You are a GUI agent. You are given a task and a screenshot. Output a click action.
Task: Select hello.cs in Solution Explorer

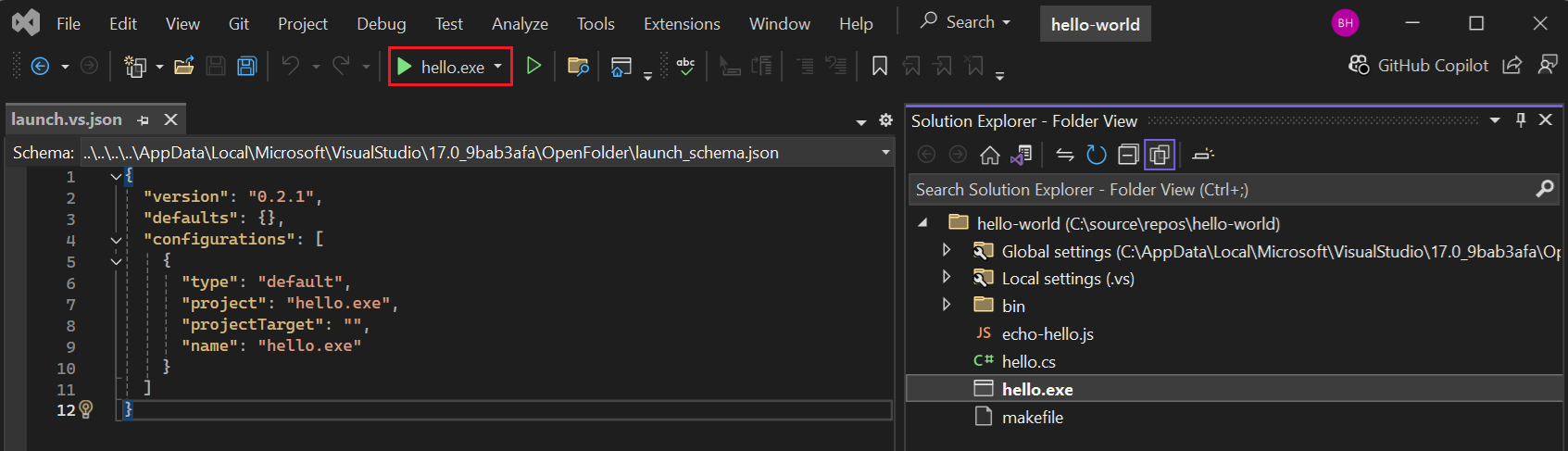1028,361
